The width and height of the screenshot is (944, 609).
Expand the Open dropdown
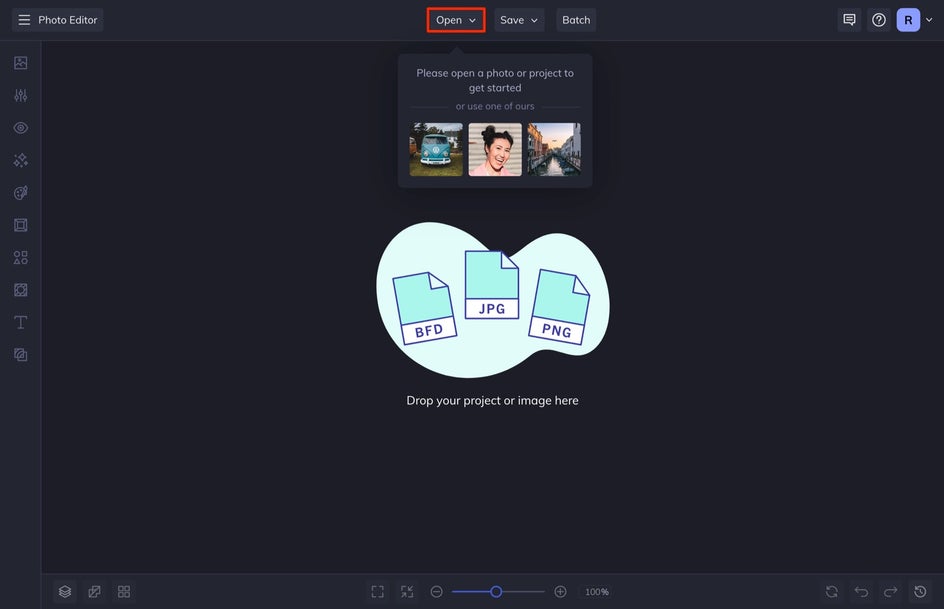tap(456, 20)
